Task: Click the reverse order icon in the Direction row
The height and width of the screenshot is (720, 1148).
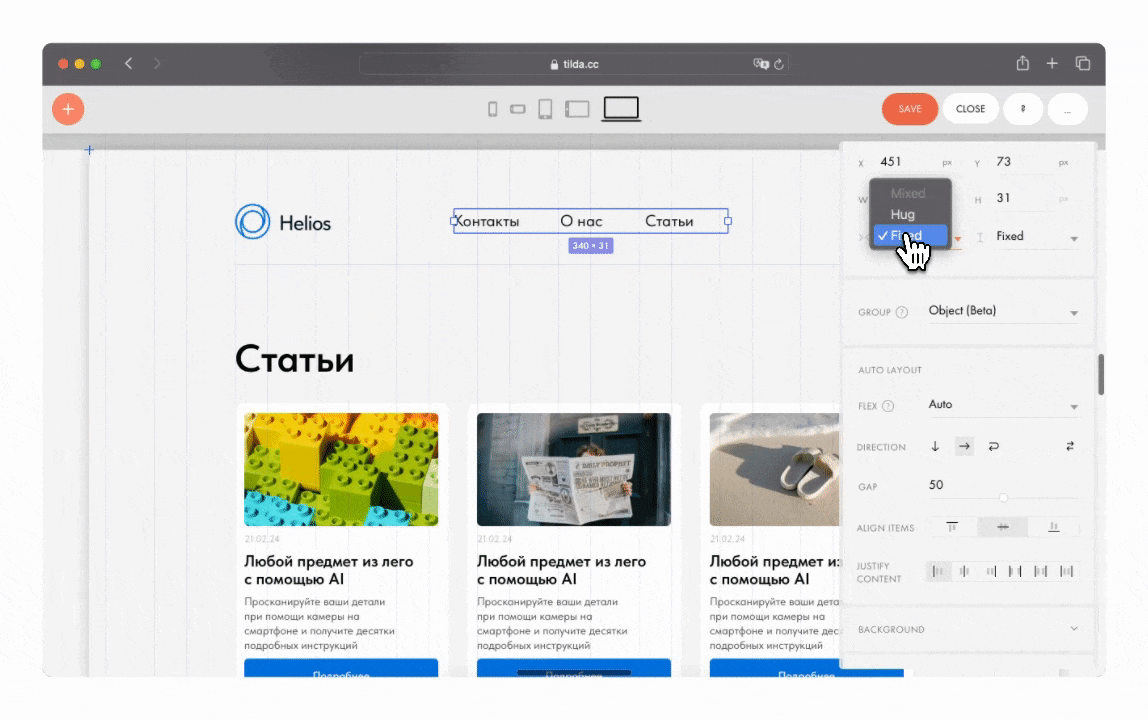Action: (1070, 446)
